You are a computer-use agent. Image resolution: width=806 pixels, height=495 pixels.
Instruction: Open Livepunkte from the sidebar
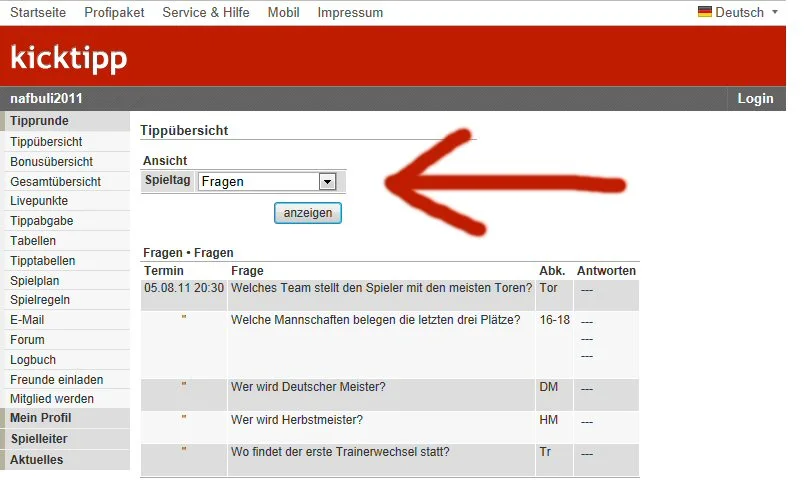pos(42,201)
